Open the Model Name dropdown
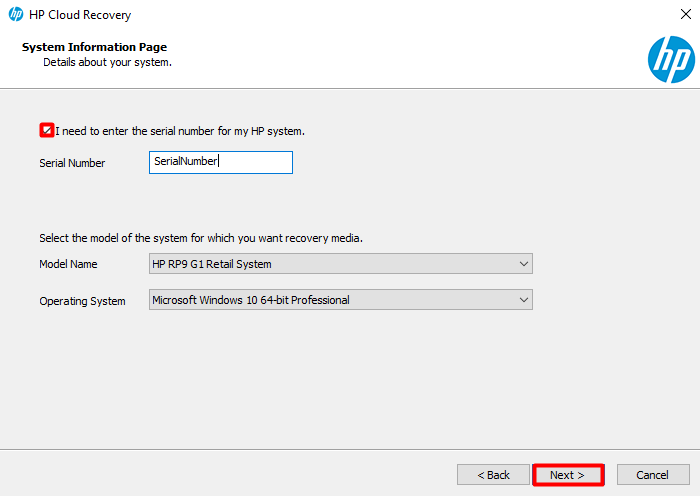The height and width of the screenshot is (496, 700). (x=341, y=263)
